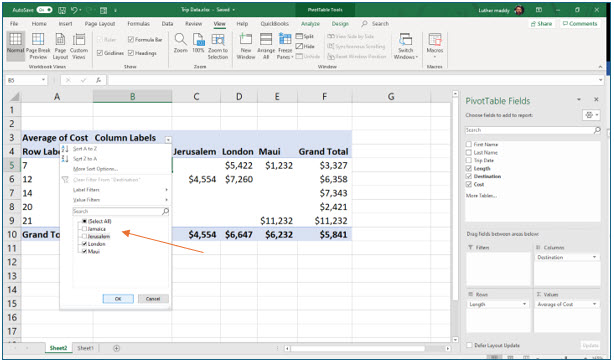Screen dimensions: 614x362
Task: Open Length dropdown in Rows area
Action: tap(524, 304)
